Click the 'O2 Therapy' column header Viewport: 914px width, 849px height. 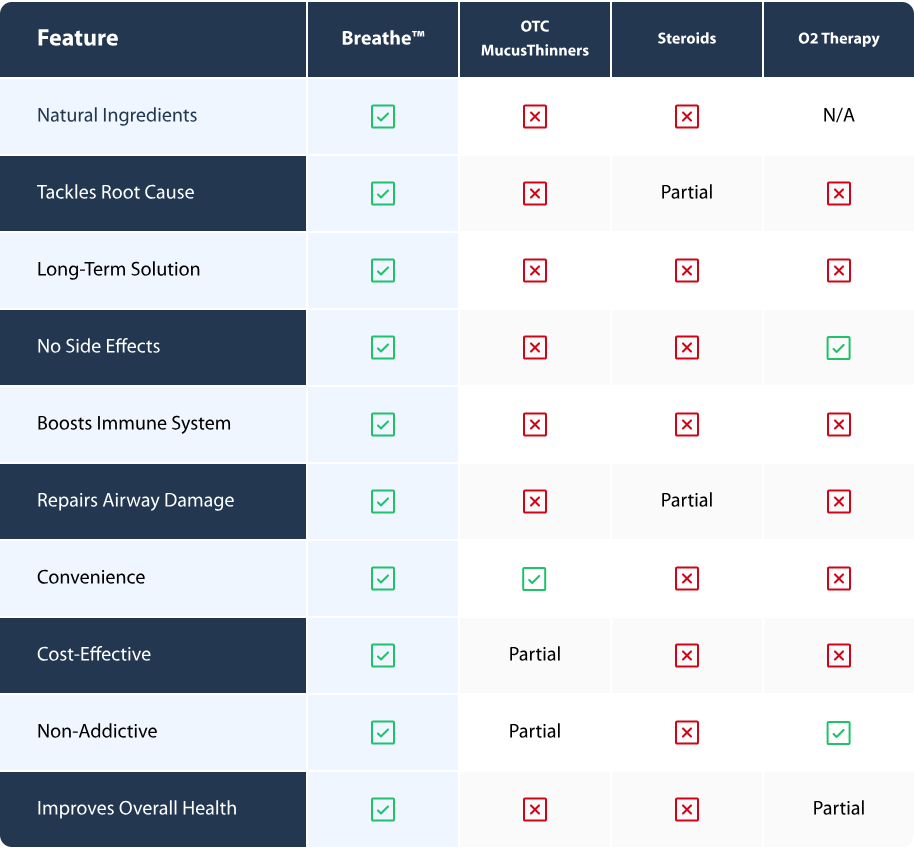coord(839,38)
